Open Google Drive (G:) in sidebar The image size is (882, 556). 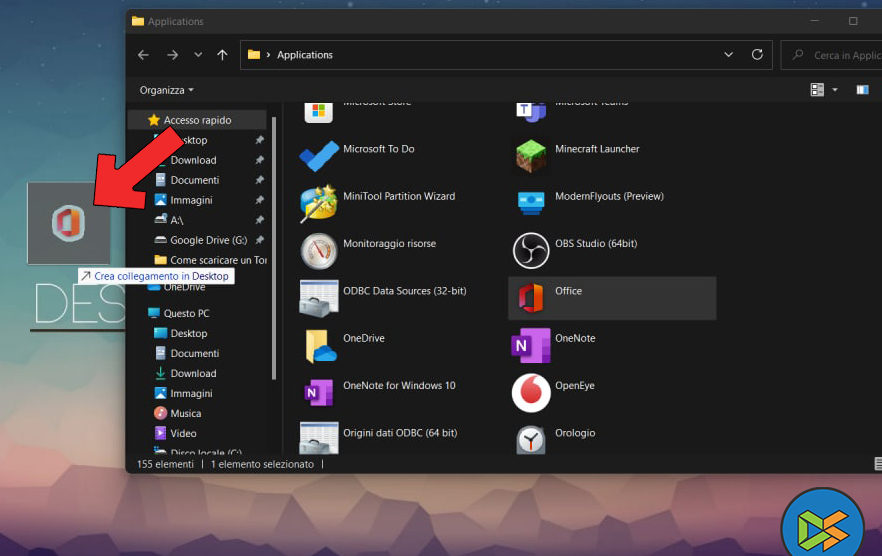click(x=207, y=240)
